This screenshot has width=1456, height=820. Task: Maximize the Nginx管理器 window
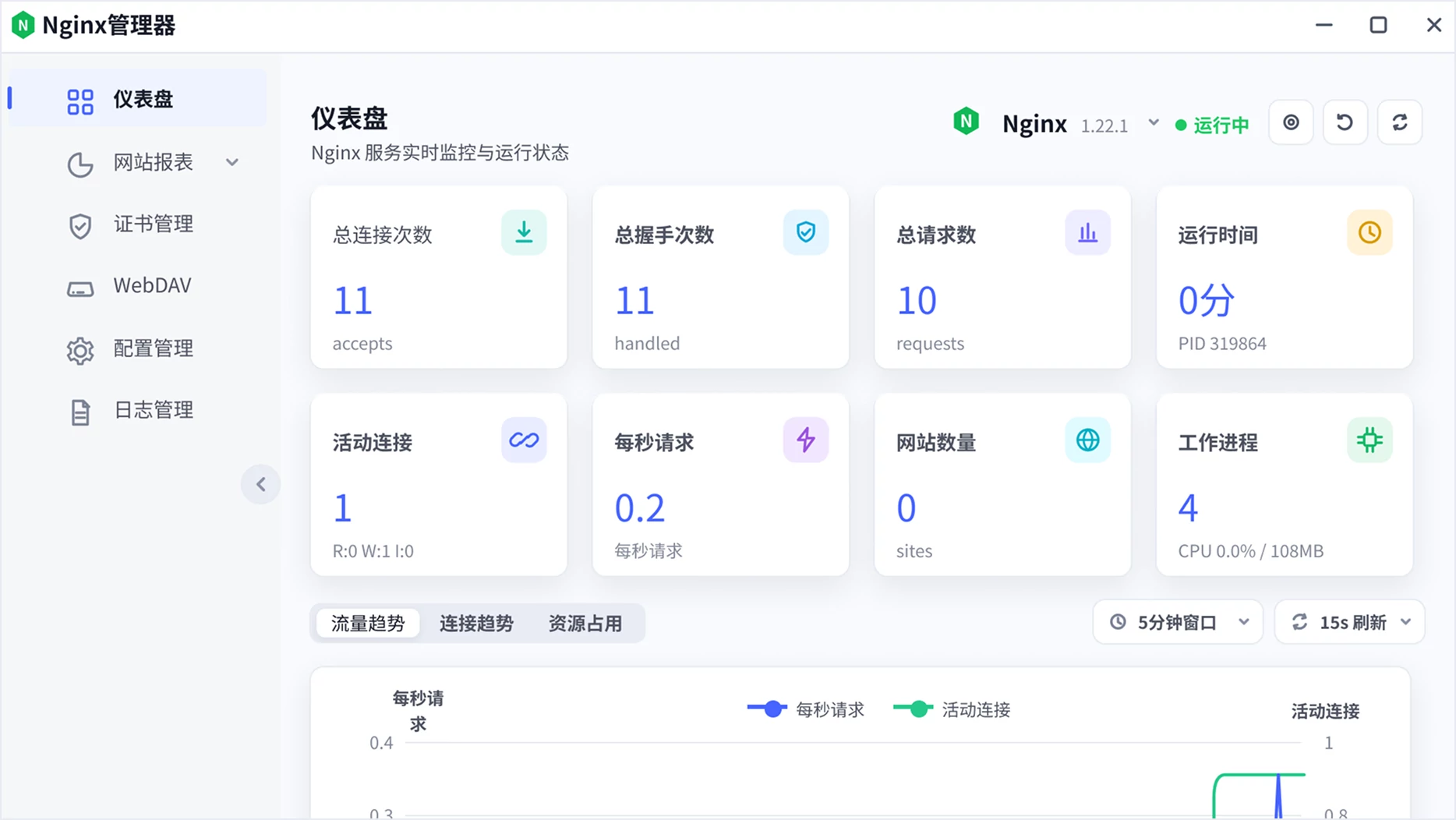click(x=1378, y=25)
